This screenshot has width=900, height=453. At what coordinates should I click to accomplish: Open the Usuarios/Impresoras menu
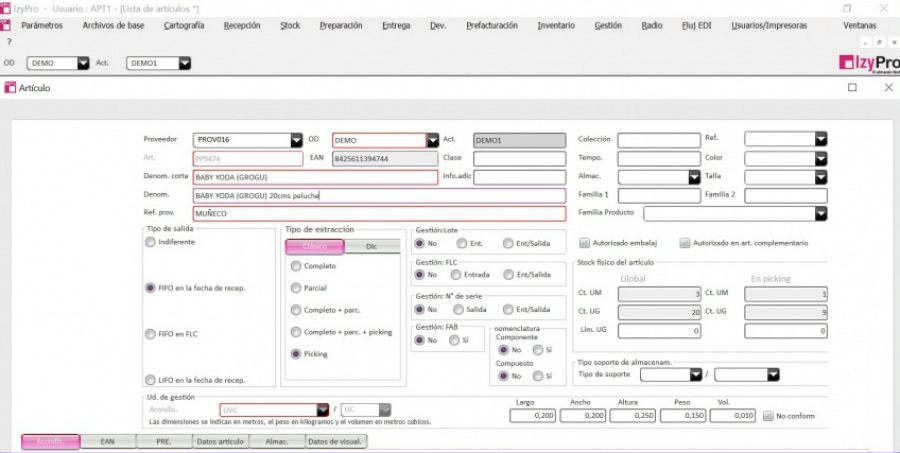(x=769, y=25)
